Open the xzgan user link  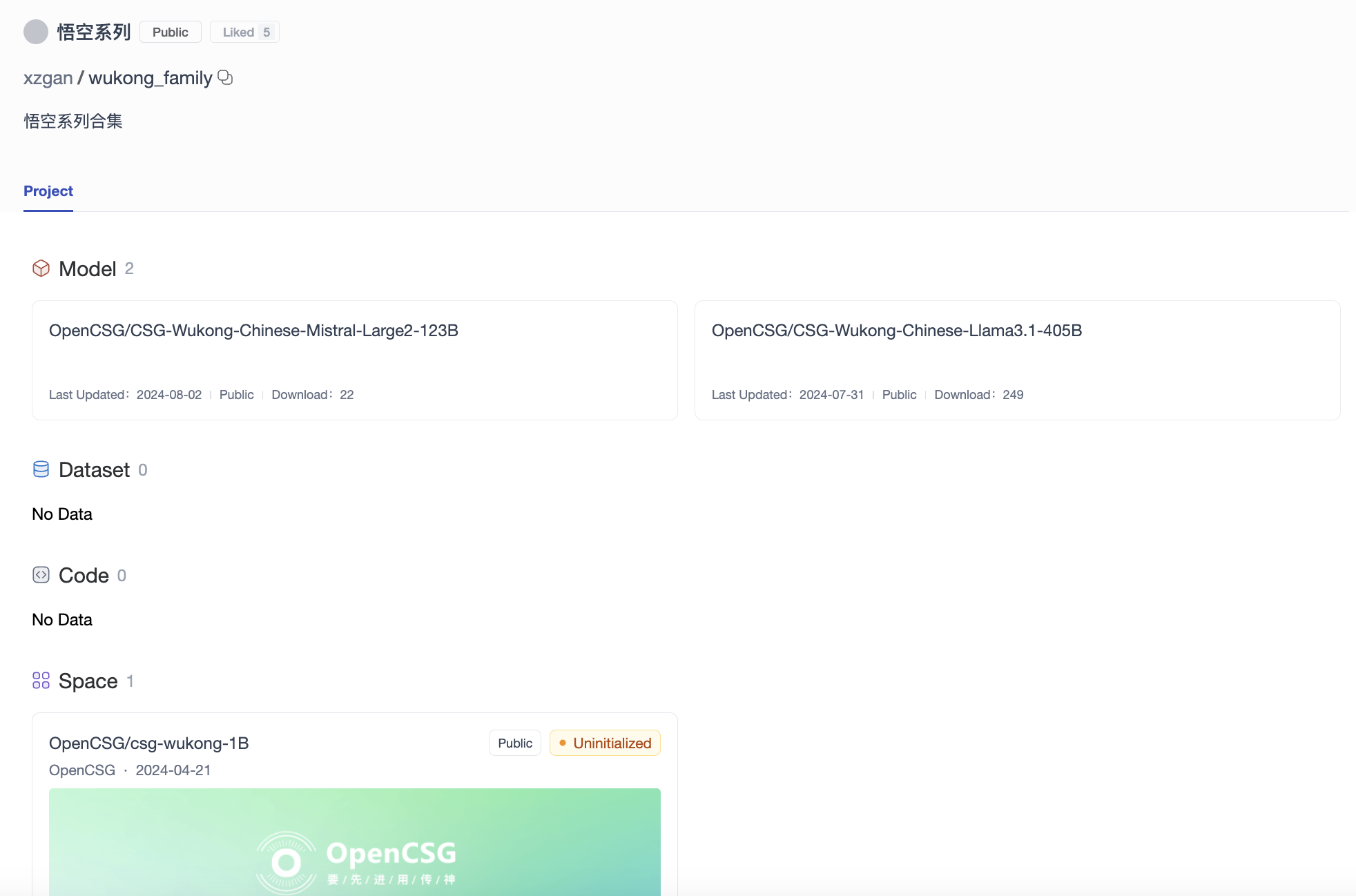[x=48, y=78]
